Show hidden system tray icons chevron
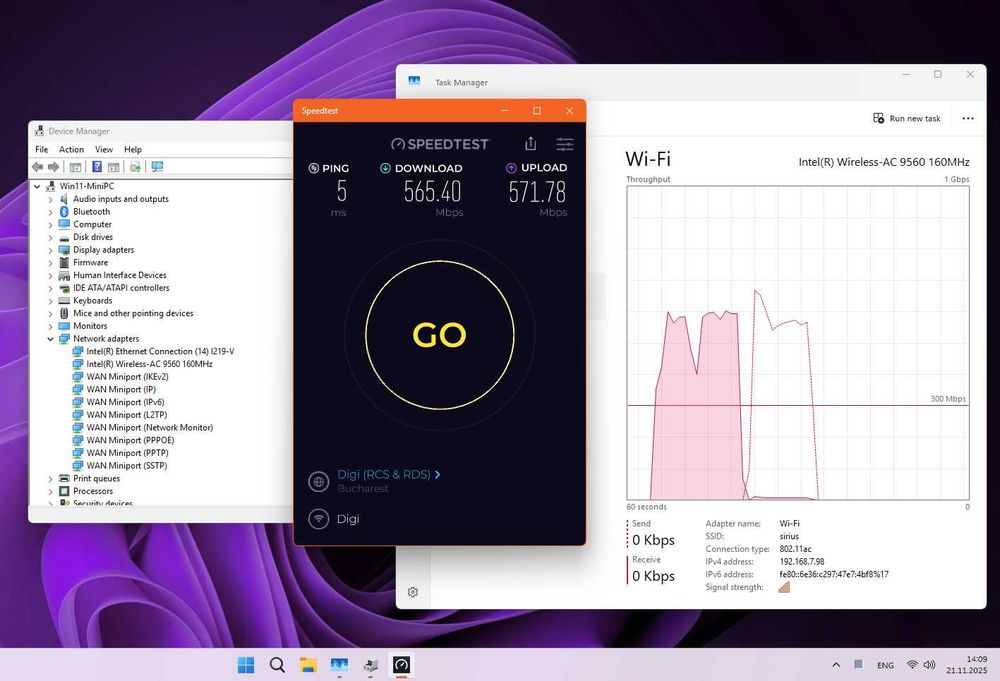The width and height of the screenshot is (1000, 681). click(x=835, y=665)
